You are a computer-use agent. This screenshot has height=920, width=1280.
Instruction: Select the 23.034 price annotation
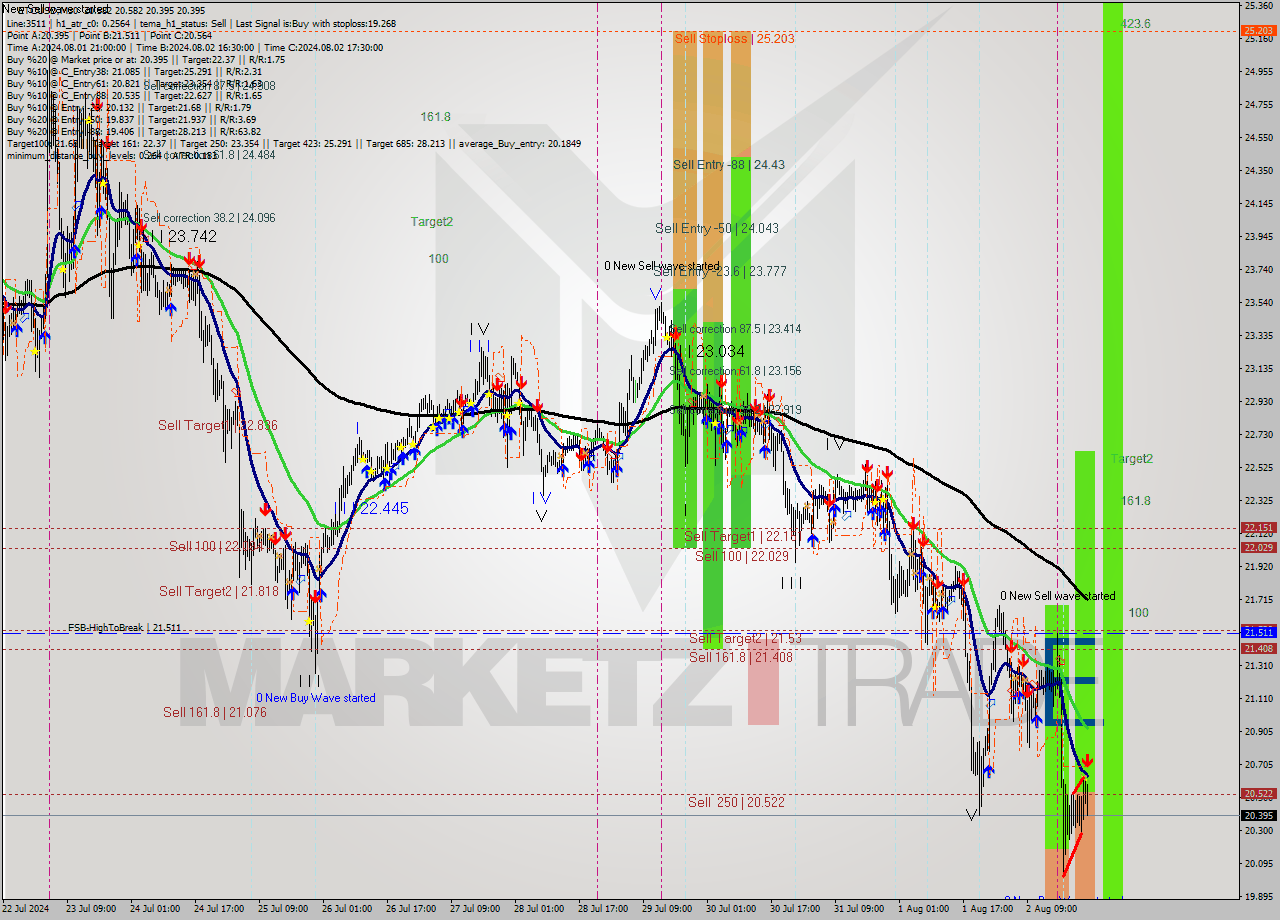720,351
